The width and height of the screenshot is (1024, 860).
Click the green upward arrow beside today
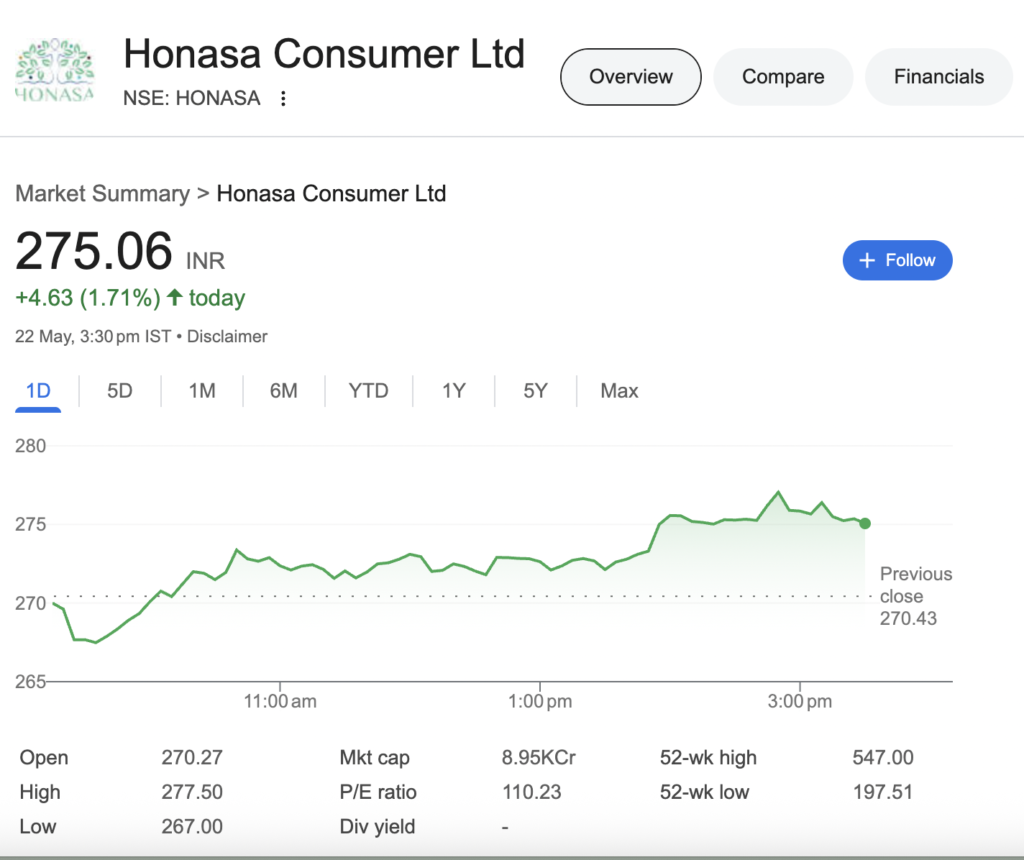pos(174,298)
